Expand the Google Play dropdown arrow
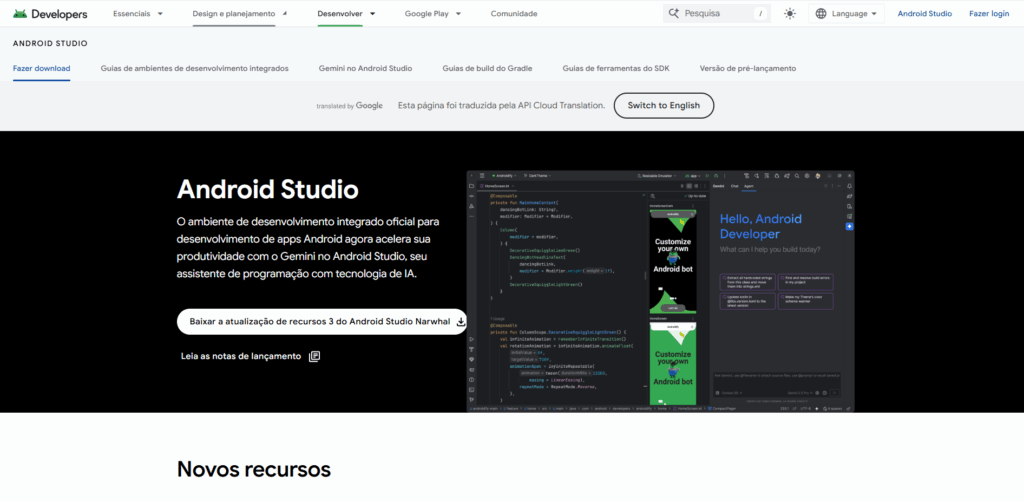 coord(458,13)
